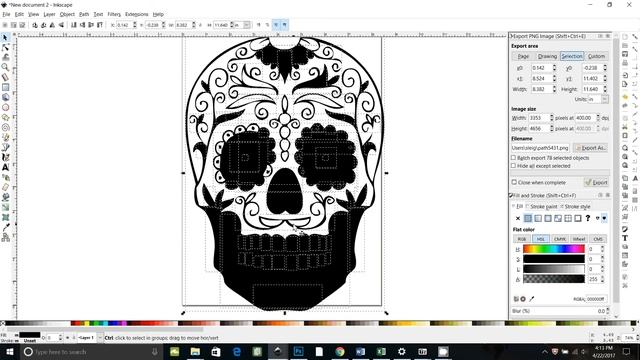640x360 pixels.
Task: Click the Export button
Action: pos(596,182)
